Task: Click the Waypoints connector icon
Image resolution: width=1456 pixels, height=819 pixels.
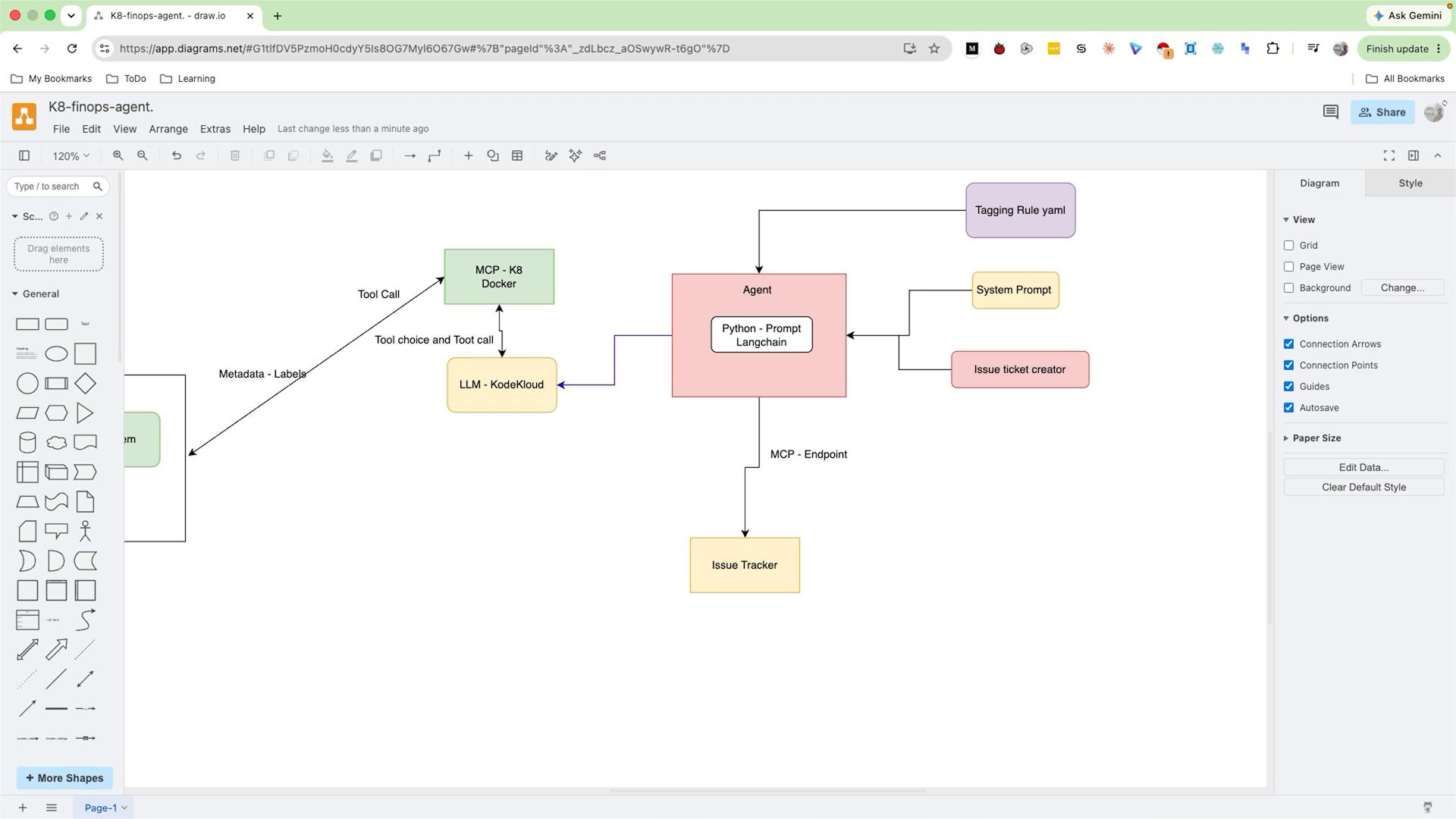Action: pyautogui.click(x=435, y=155)
